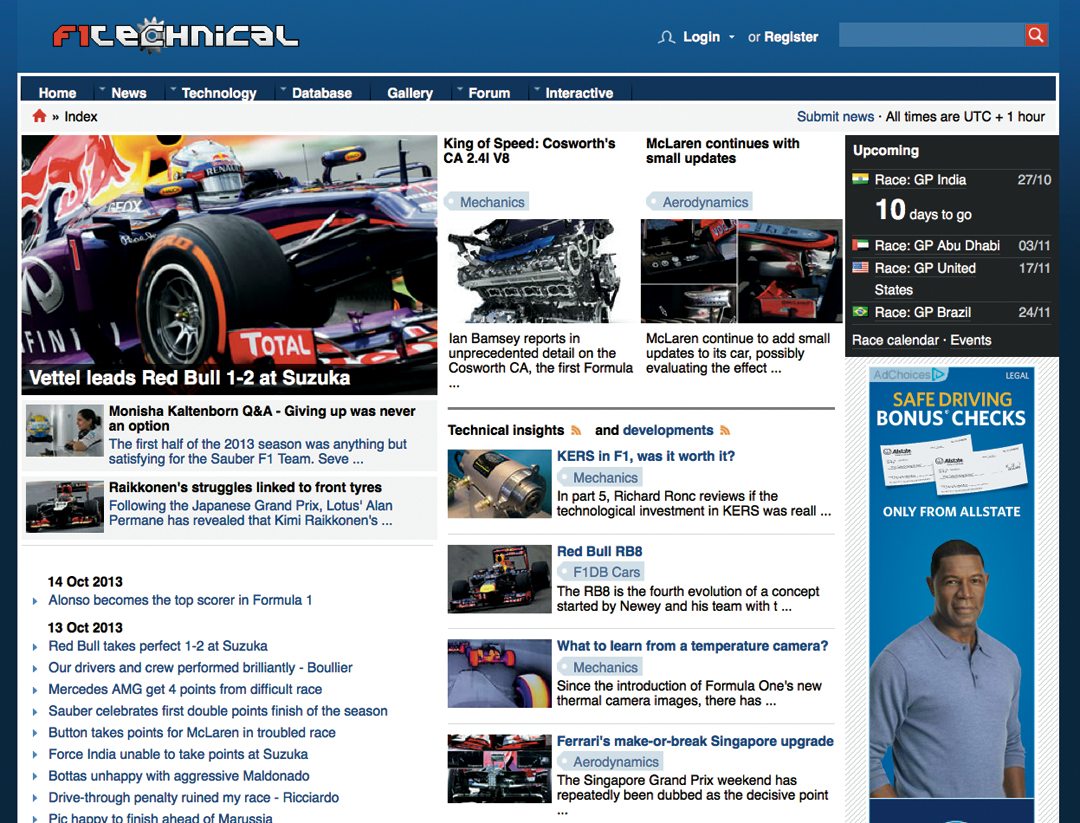Viewport: 1080px width, 823px height.
Task: Open the Red Bull RB8 article
Action: (599, 551)
